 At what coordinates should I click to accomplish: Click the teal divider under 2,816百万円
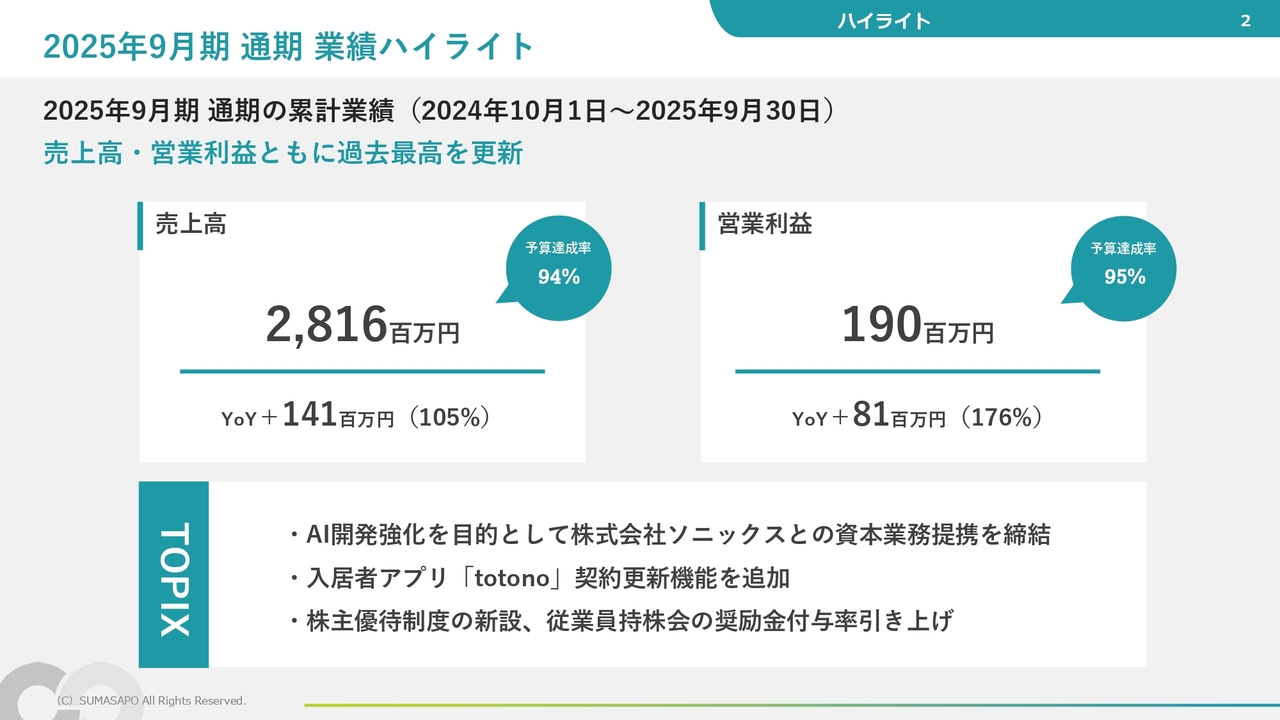[362, 372]
